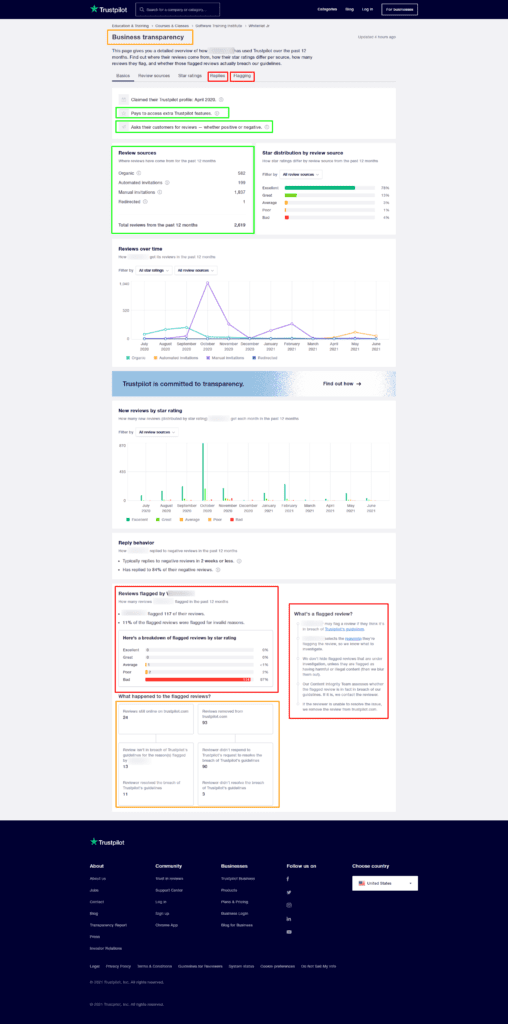508x1024 pixels.
Task: Open Software Training Institute breadcrumb link
Action: click(217, 25)
